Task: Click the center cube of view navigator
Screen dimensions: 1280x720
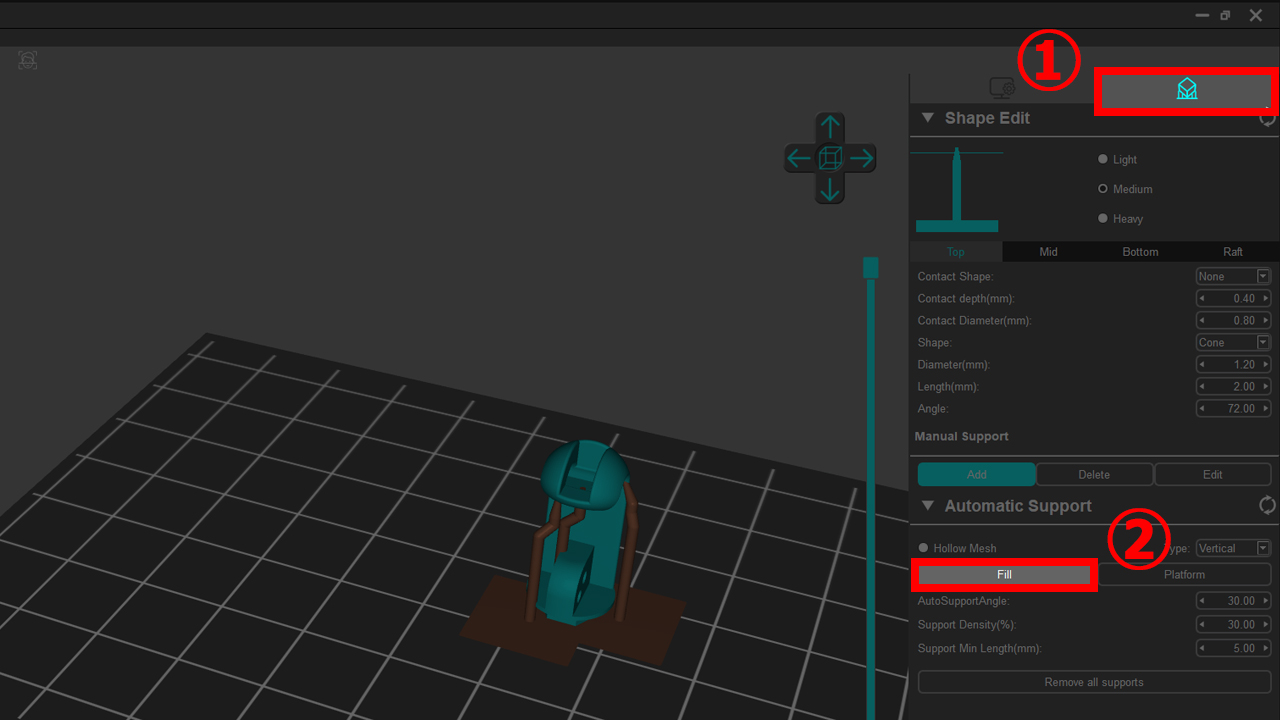Action: pos(830,158)
